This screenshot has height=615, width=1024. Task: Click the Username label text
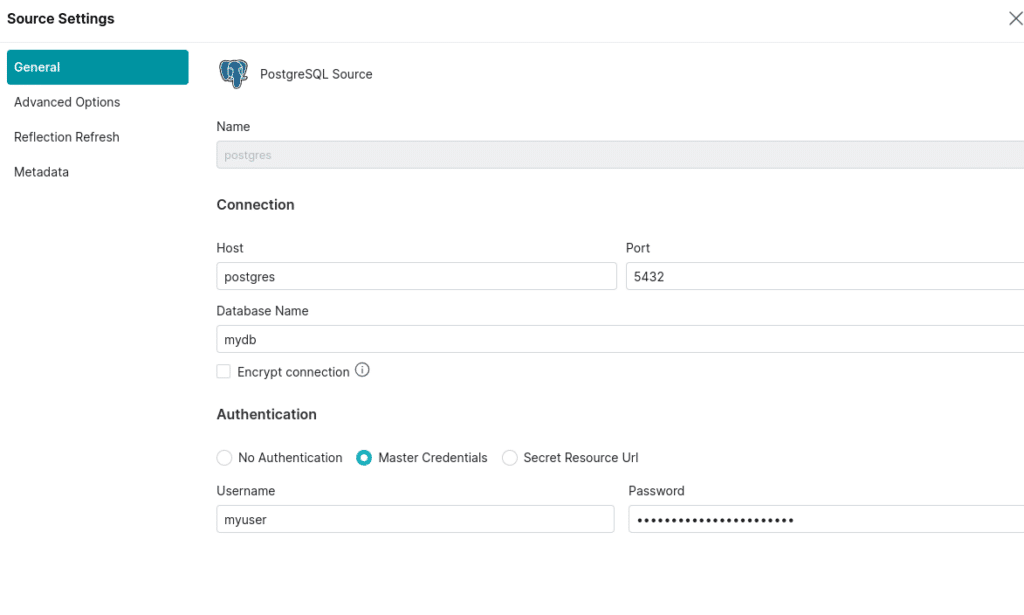point(246,491)
